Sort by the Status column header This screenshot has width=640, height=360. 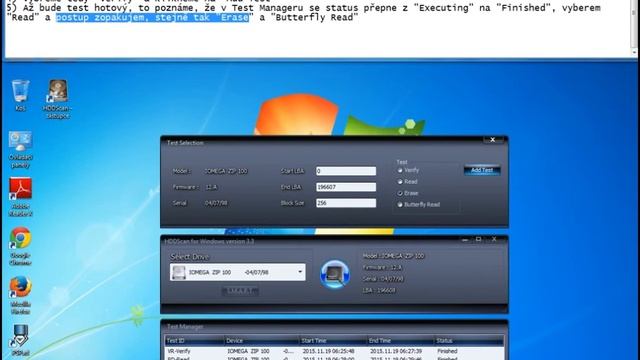pos(469,340)
